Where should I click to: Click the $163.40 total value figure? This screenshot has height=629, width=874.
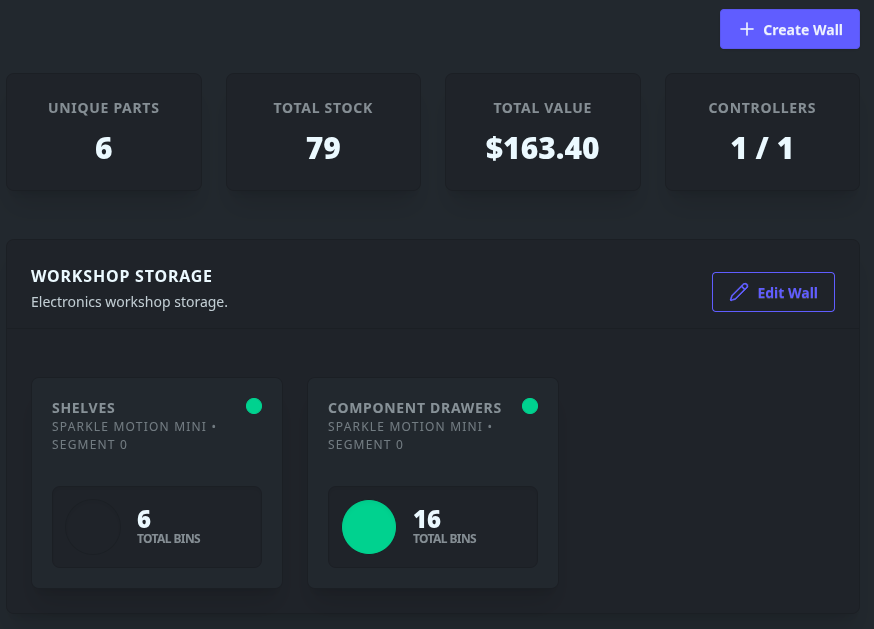coord(542,149)
